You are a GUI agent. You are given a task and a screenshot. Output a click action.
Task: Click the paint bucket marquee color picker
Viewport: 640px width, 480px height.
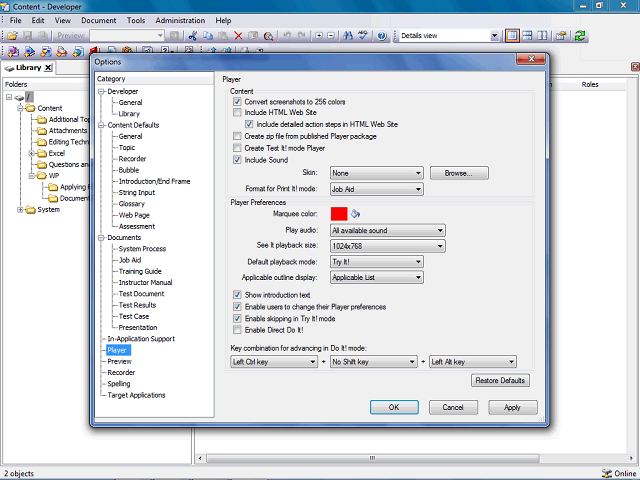point(356,214)
